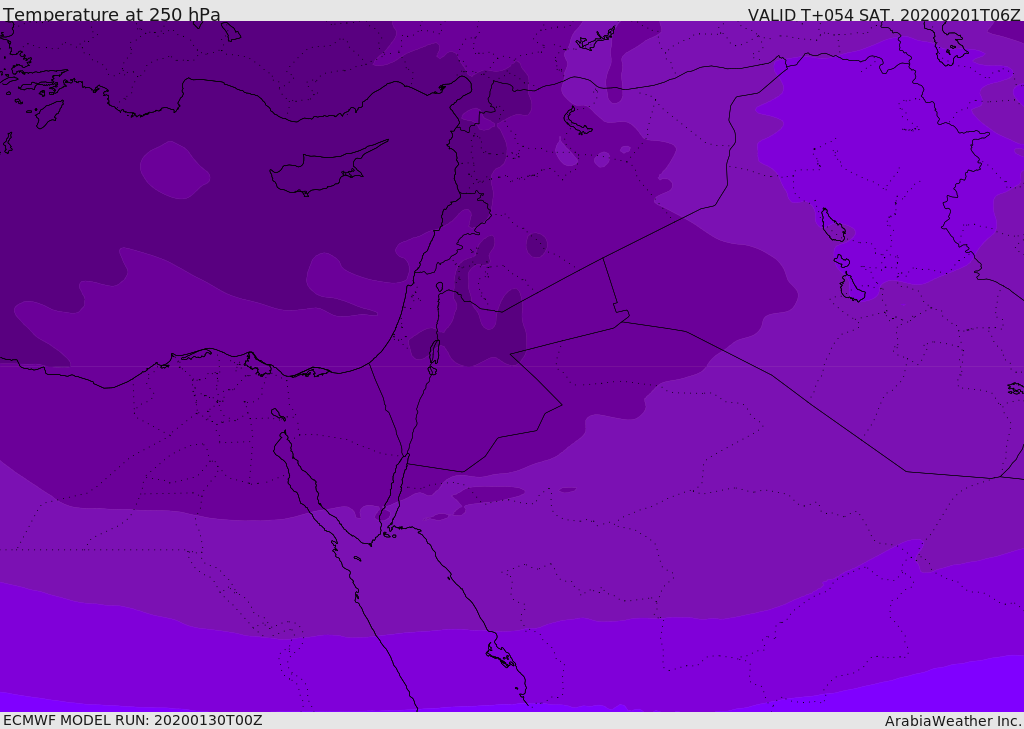
Task: Click the 'VALID T+054 SAT. 20200201T06Z' label
Action: (x=884, y=15)
